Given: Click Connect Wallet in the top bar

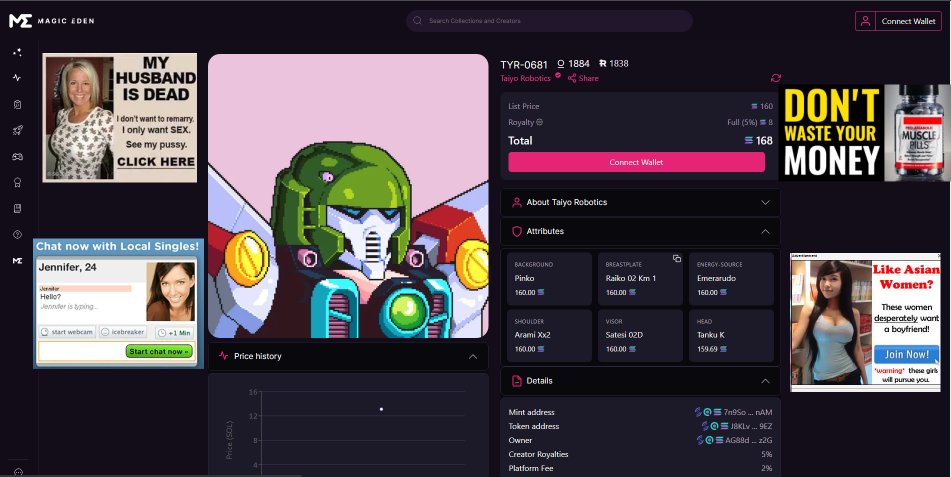Looking at the screenshot, I should click(908, 21).
